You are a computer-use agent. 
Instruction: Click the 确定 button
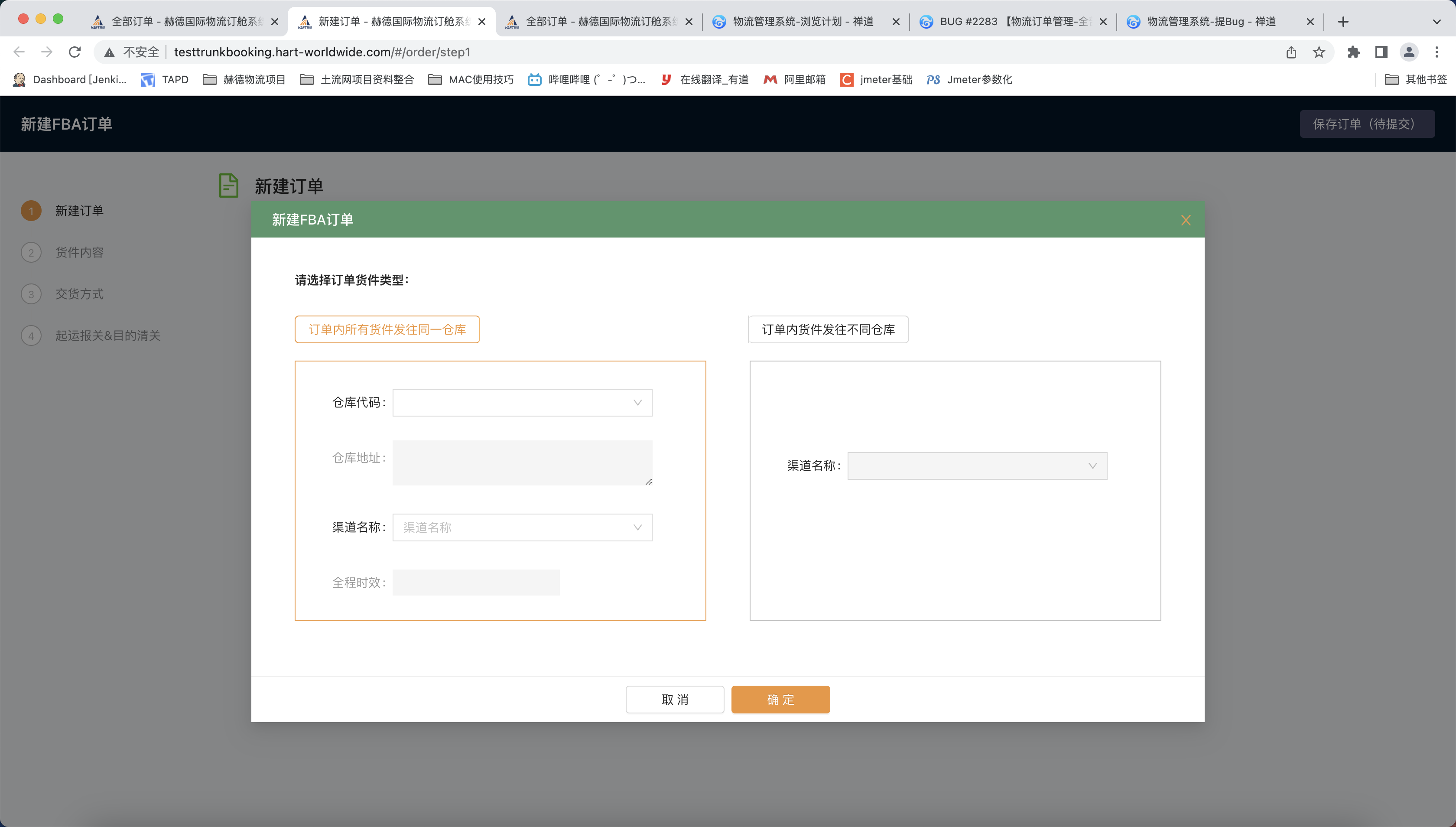[780, 700]
